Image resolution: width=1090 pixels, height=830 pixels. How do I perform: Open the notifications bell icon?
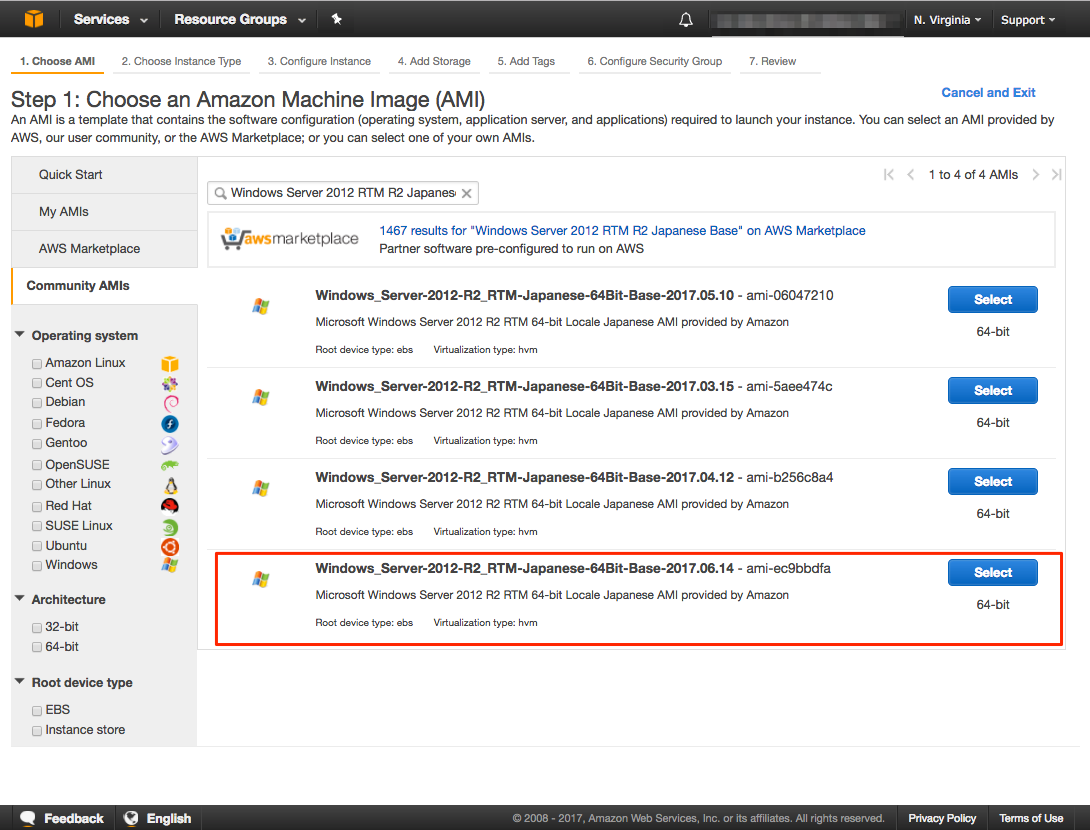coord(685,20)
